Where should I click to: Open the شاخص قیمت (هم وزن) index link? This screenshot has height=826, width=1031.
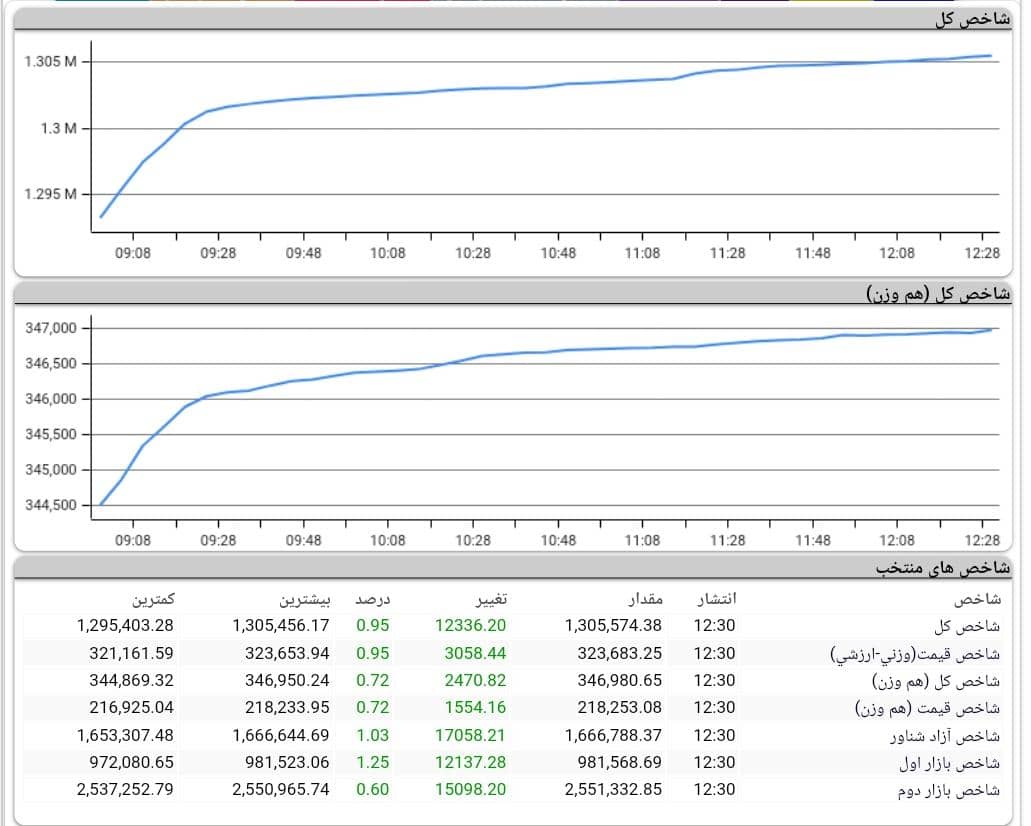pyautogui.click(x=927, y=708)
